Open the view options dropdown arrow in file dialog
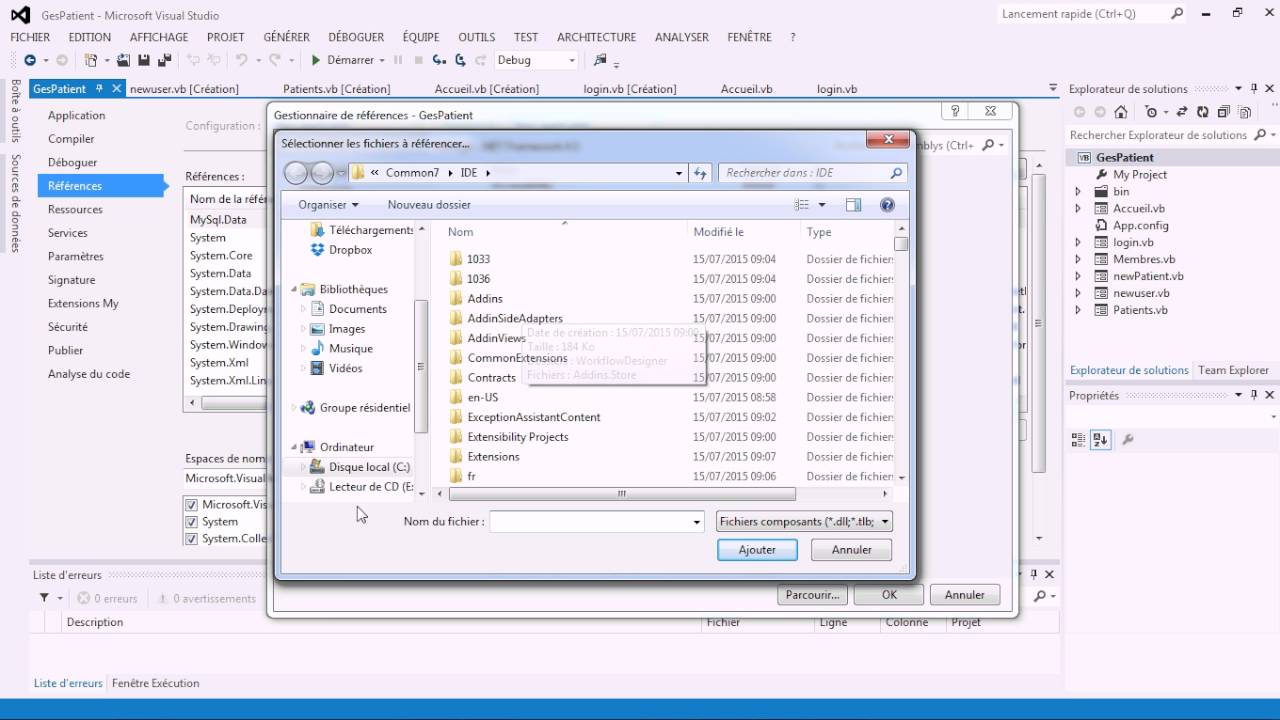This screenshot has height=720, width=1280. [822, 205]
